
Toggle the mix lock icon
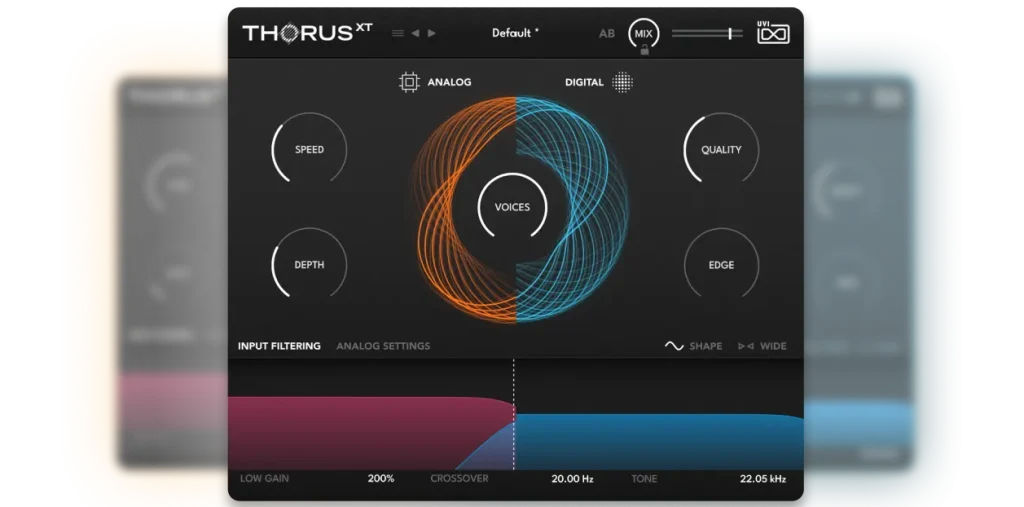645,50
